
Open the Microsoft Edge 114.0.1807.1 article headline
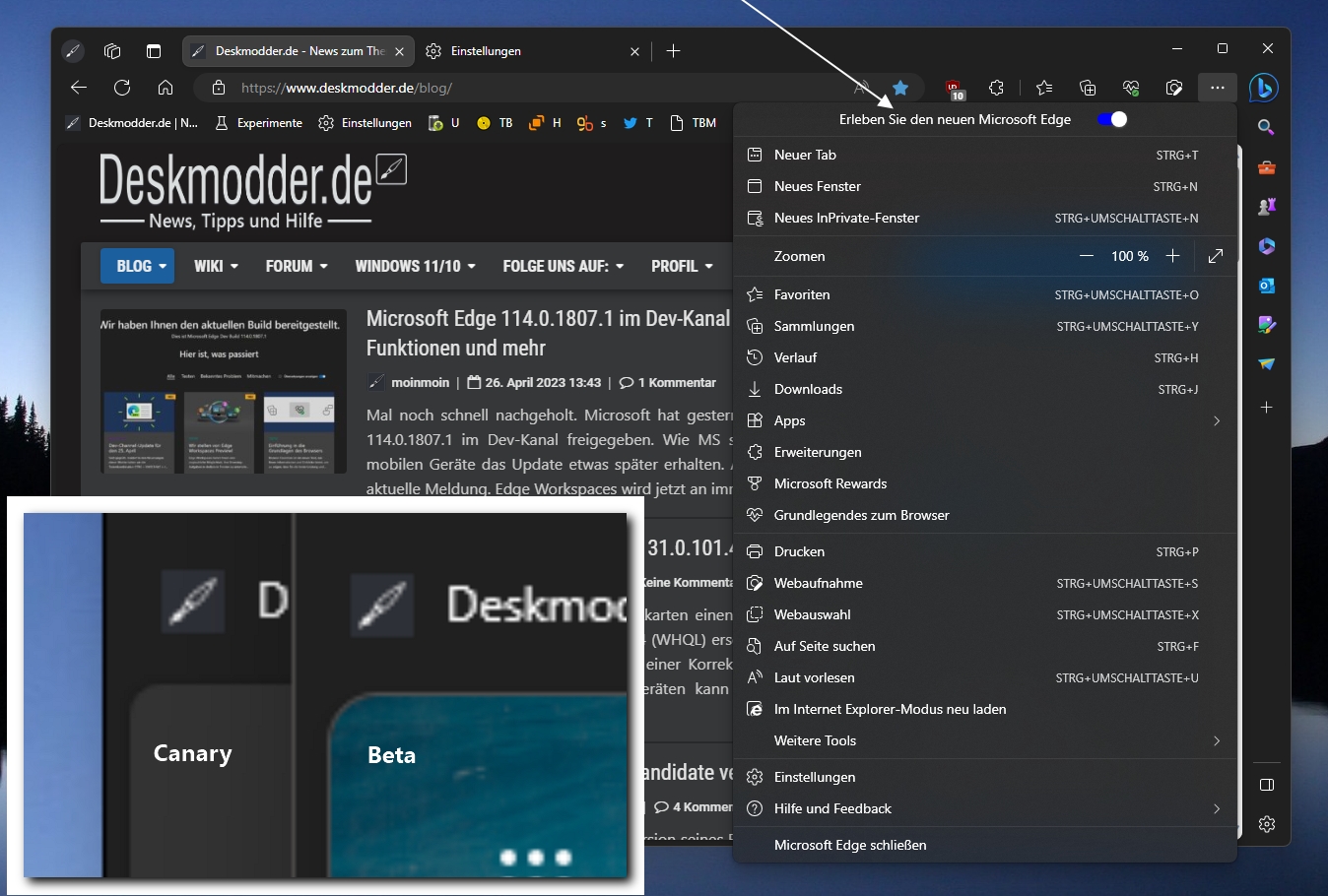point(549,333)
